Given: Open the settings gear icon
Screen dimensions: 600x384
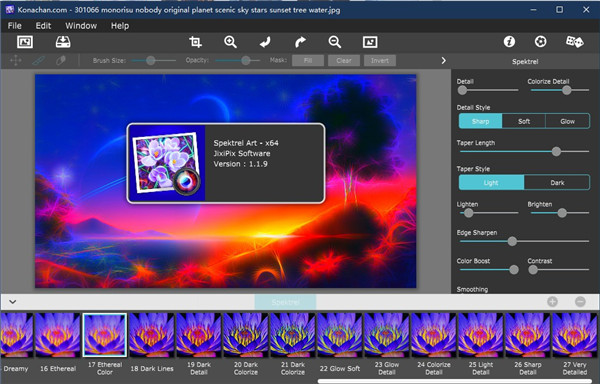Looking at the screenshot, I should click(541, 41).
